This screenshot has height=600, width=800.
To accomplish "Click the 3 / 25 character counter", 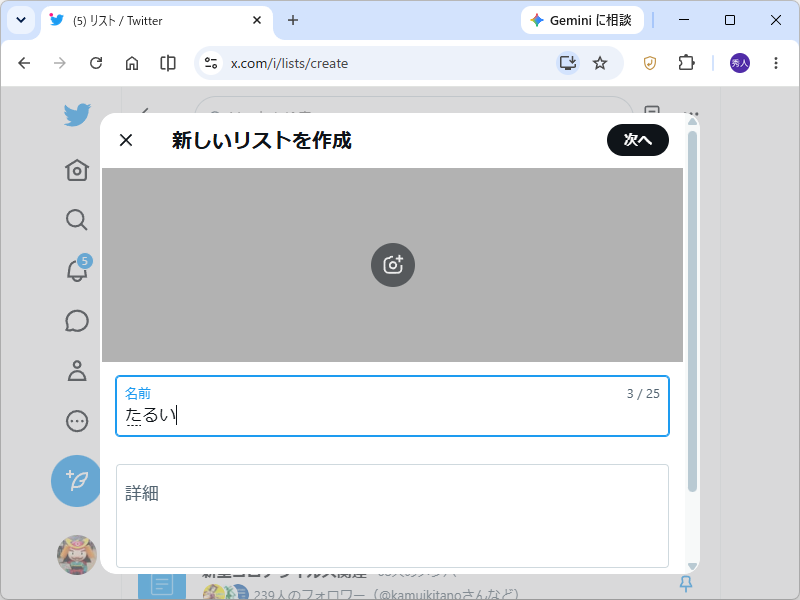I will pos(643,394).
